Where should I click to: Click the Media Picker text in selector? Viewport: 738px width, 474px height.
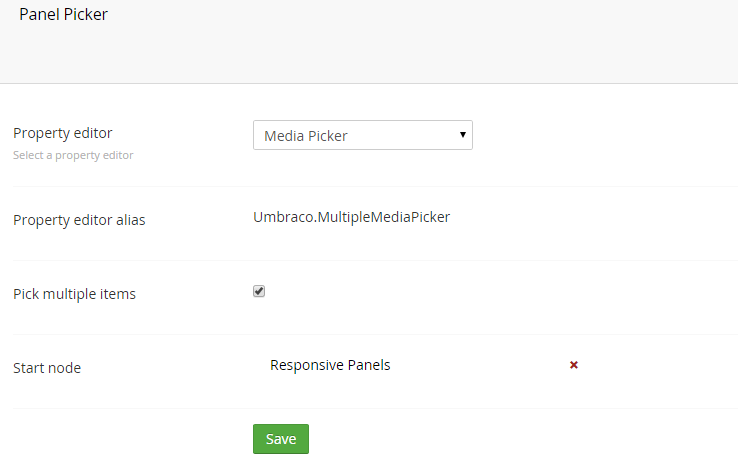coord(306,135)
